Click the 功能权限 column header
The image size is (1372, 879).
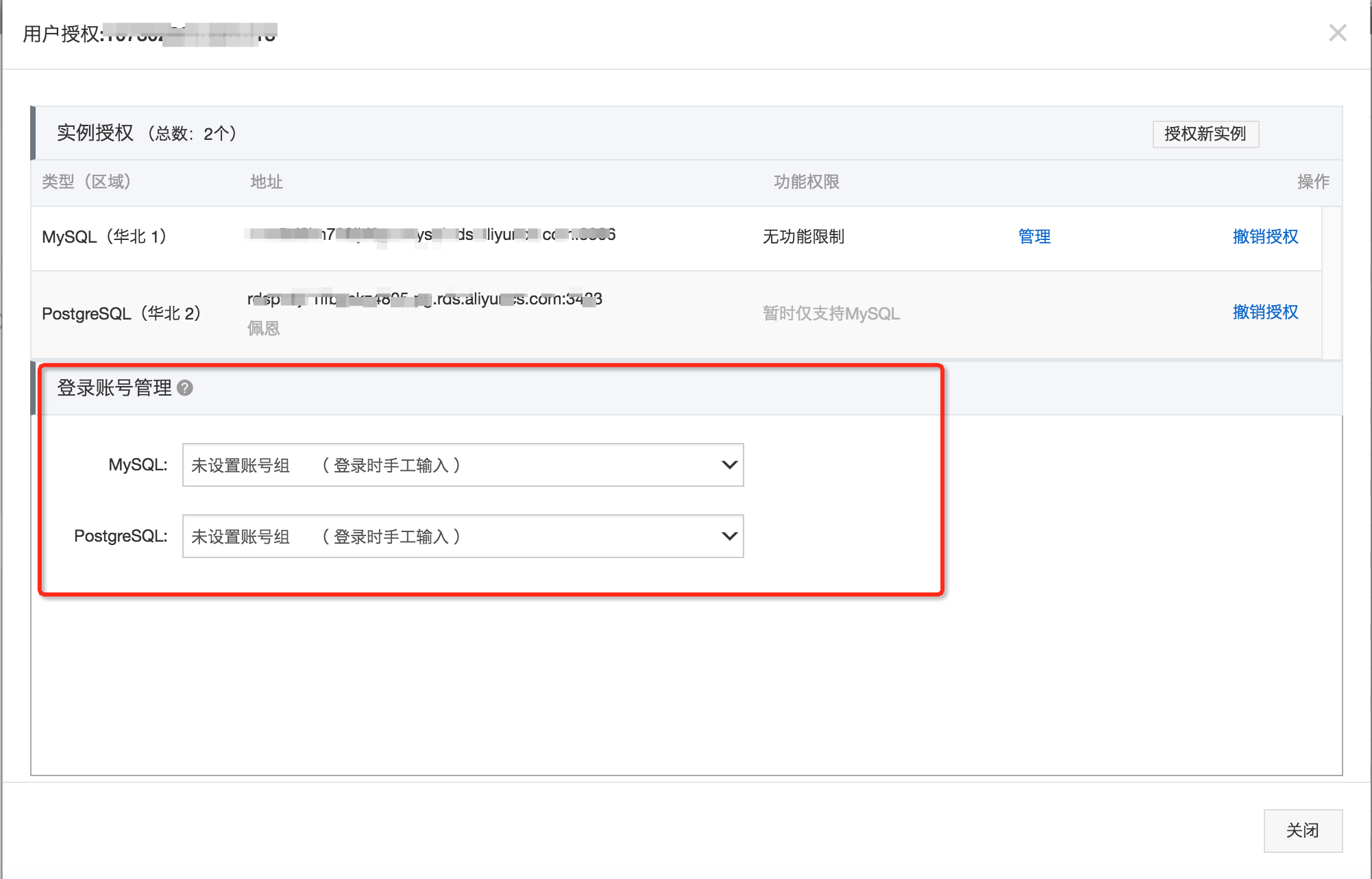click(807, 182)
